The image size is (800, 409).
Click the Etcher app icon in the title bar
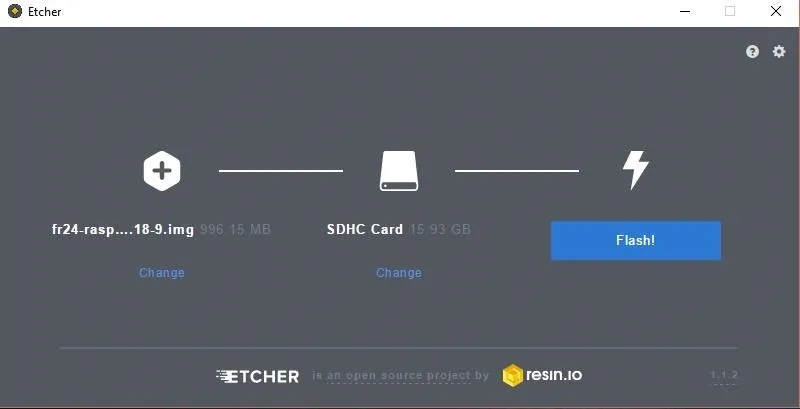click(x=15, y=11)
